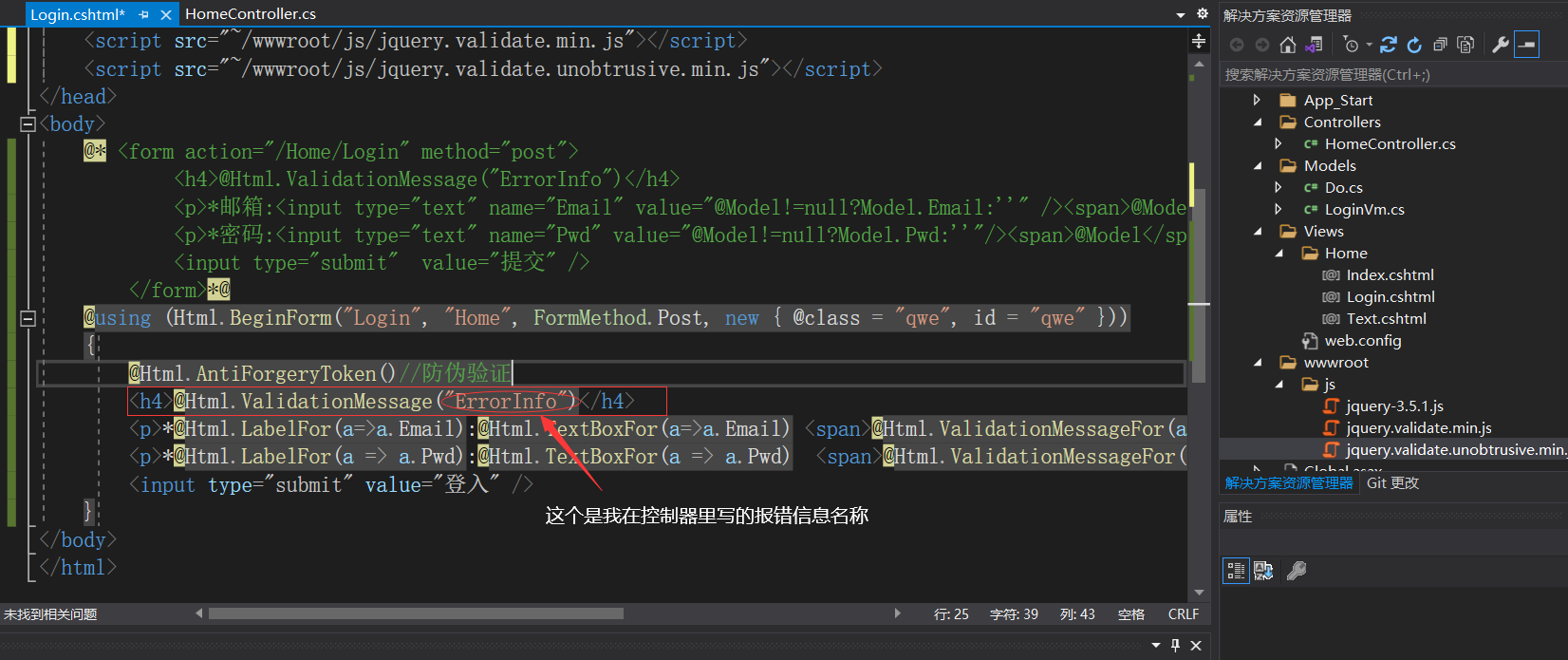Toggle Categorized view in Properties panel
This screenshot has width=1568, height=660.
(1236, 571)
